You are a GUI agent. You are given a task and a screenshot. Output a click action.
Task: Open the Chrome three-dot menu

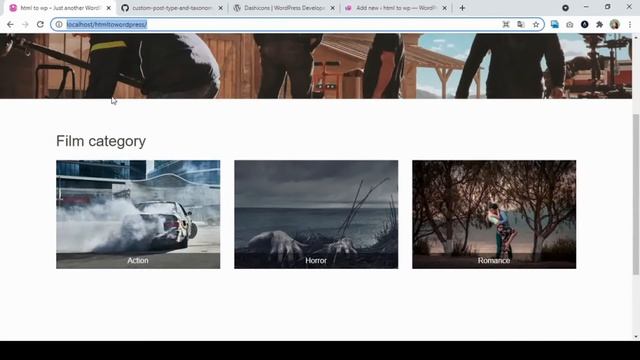point(630,24)
